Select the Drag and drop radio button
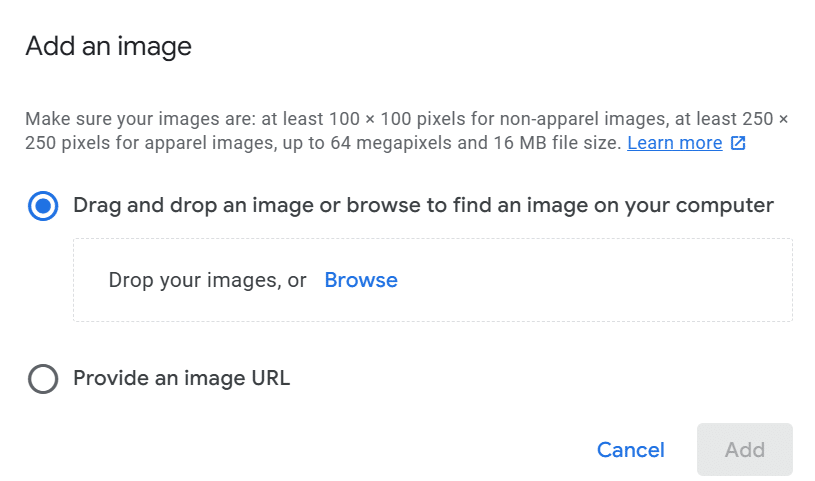 click(x=43, y=206)
